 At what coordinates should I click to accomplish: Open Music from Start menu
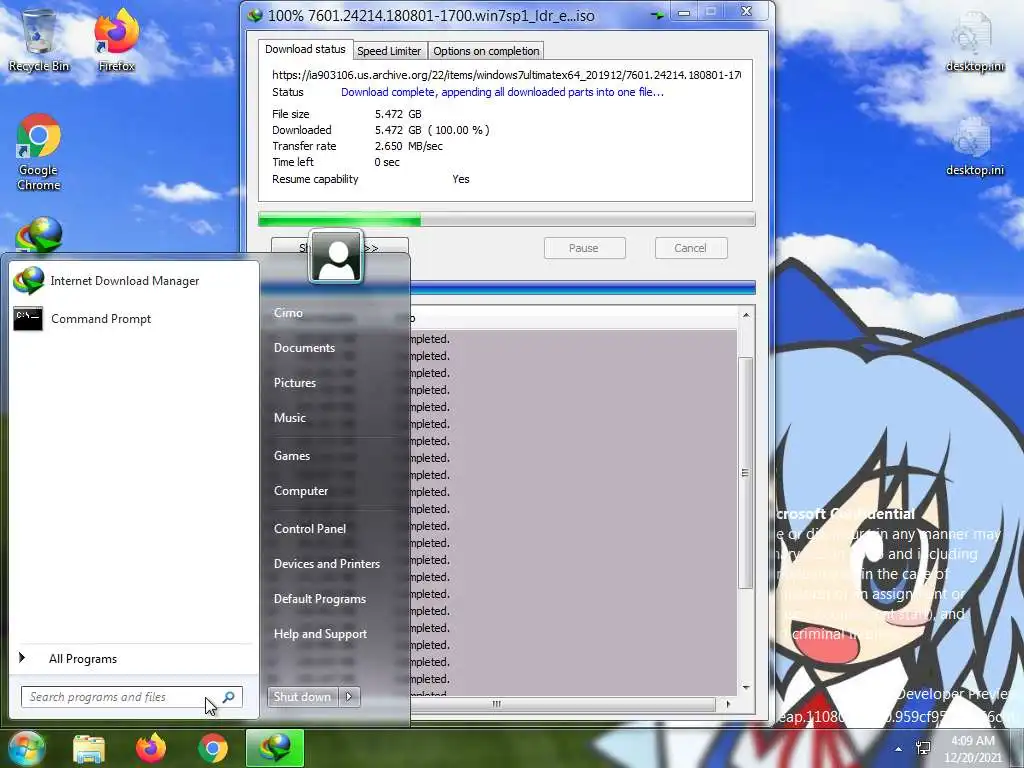[x=290, y=418]
